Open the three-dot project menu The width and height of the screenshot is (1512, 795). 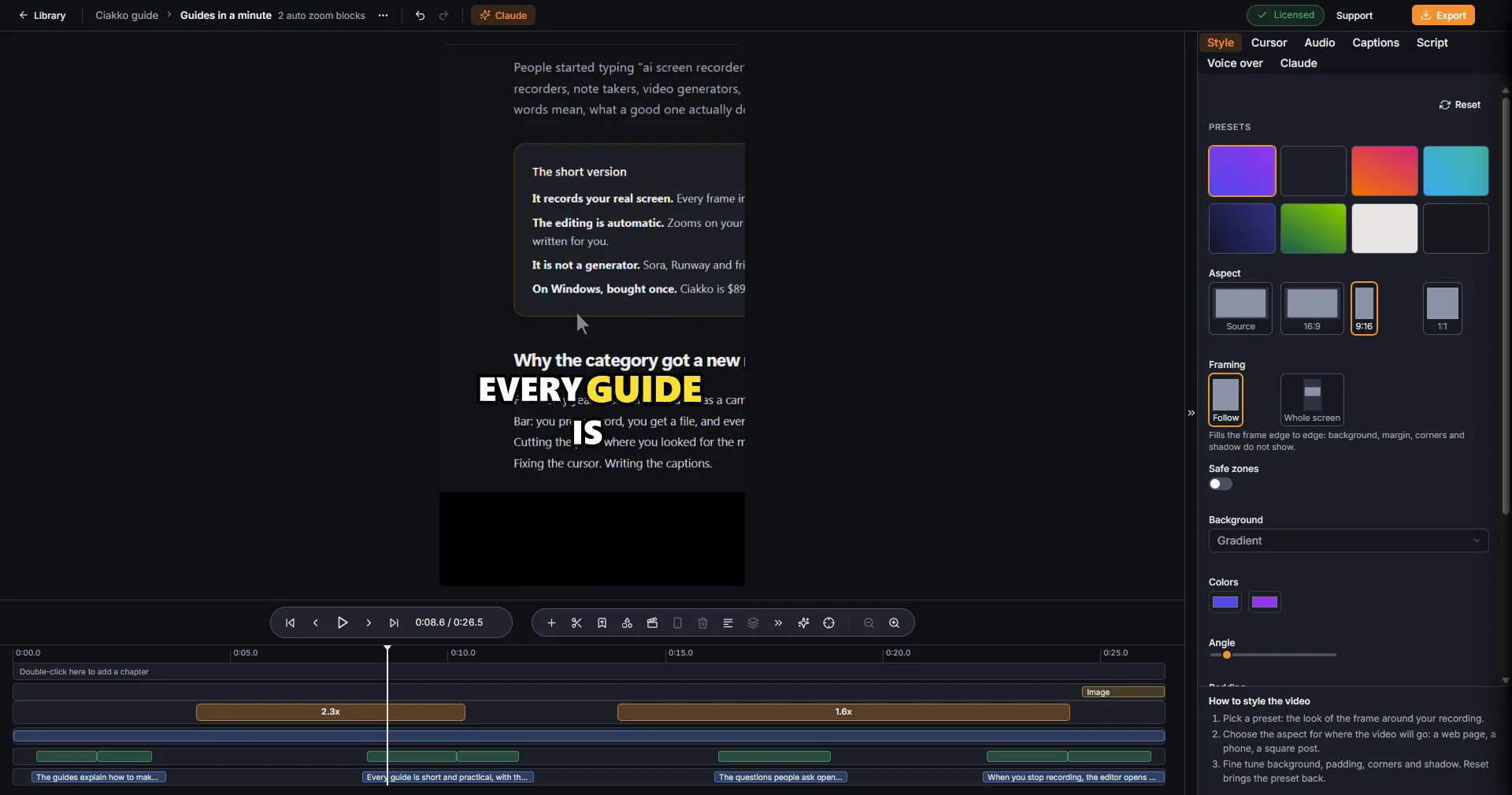tap(383, 15)
